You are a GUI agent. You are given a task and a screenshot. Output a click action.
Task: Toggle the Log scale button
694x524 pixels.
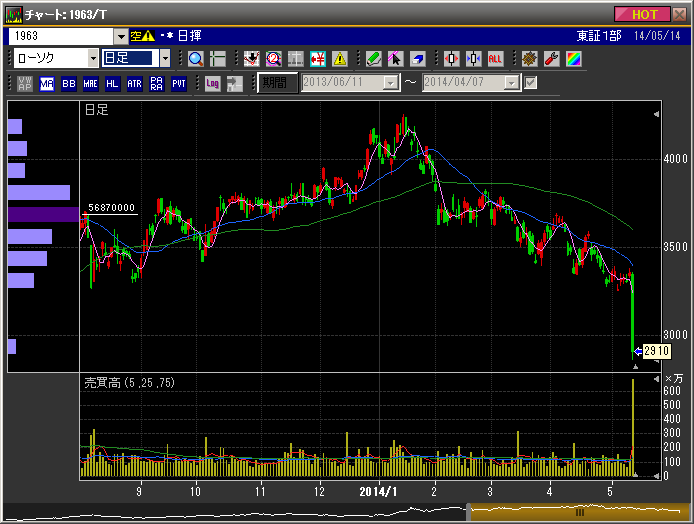(x=212, y=83)
